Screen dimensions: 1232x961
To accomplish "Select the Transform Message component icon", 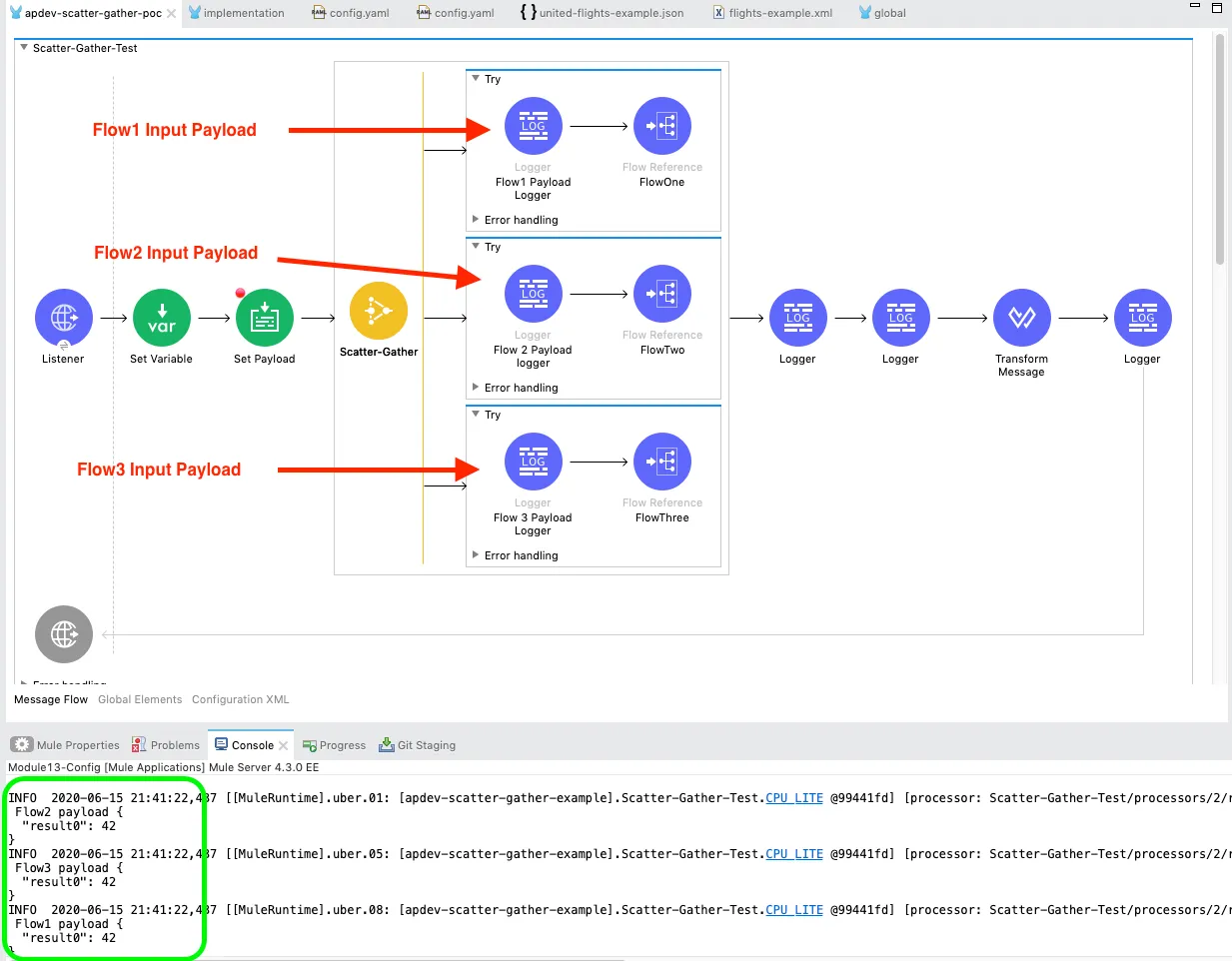I will coord(1022,318).
